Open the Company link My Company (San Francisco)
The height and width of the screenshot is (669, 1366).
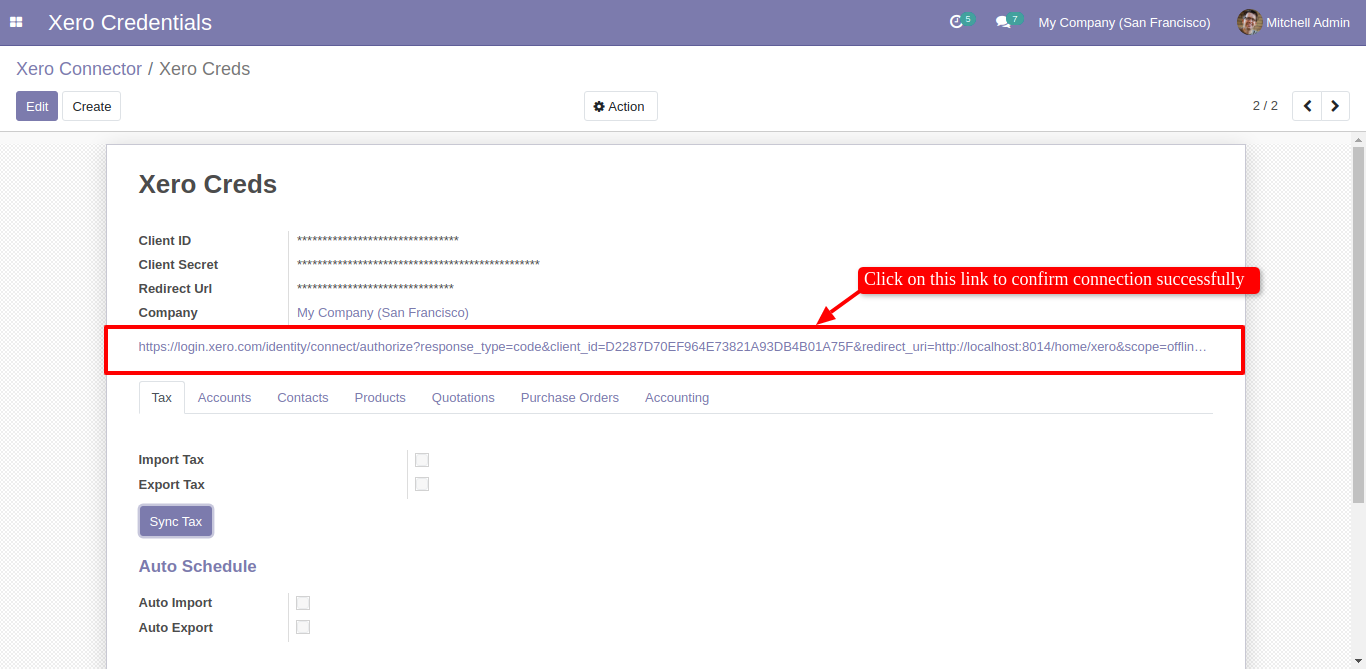coord(383,313)
